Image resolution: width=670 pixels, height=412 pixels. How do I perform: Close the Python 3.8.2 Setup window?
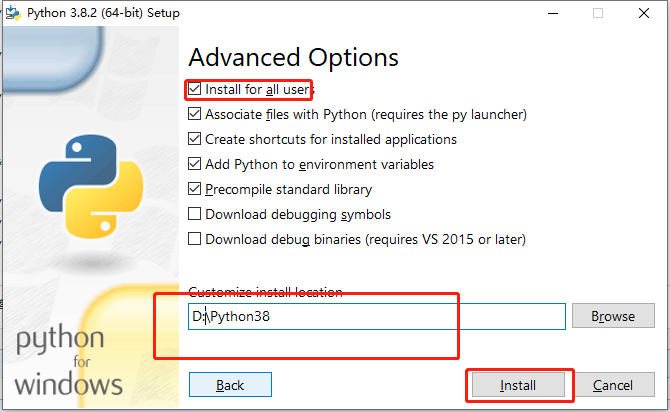644,13
